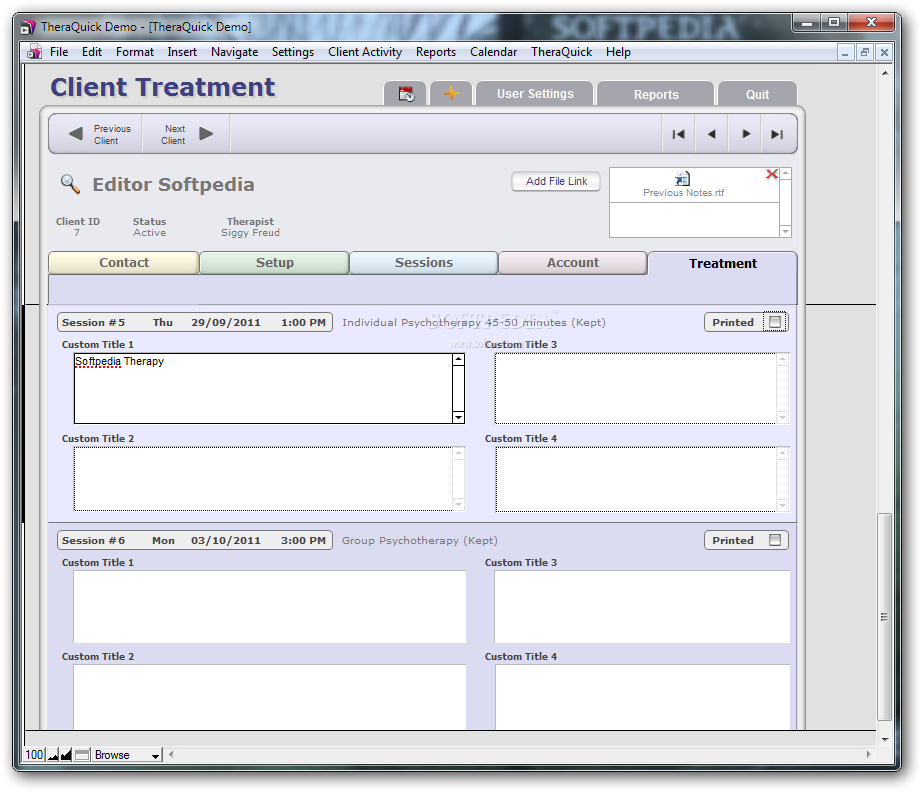The height and width of the screenshot is (792, 922).
Task: Click the Quit button
Action: (x=757, y=94)
